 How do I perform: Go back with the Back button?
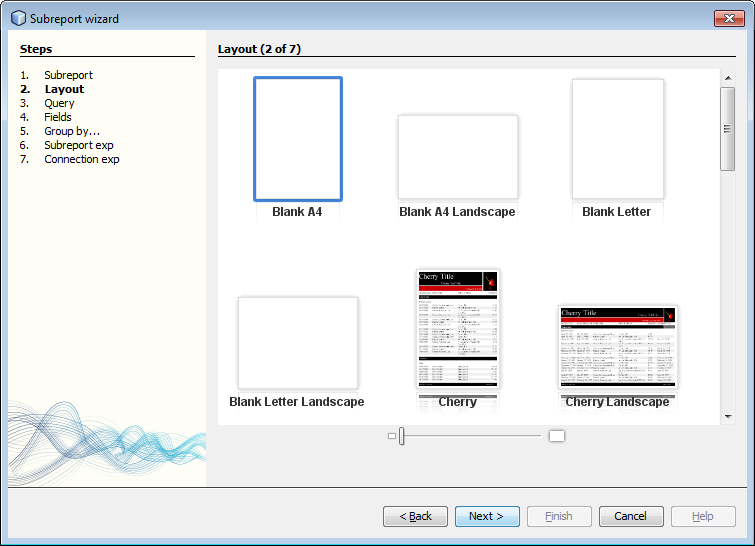(x=415, y=516)
